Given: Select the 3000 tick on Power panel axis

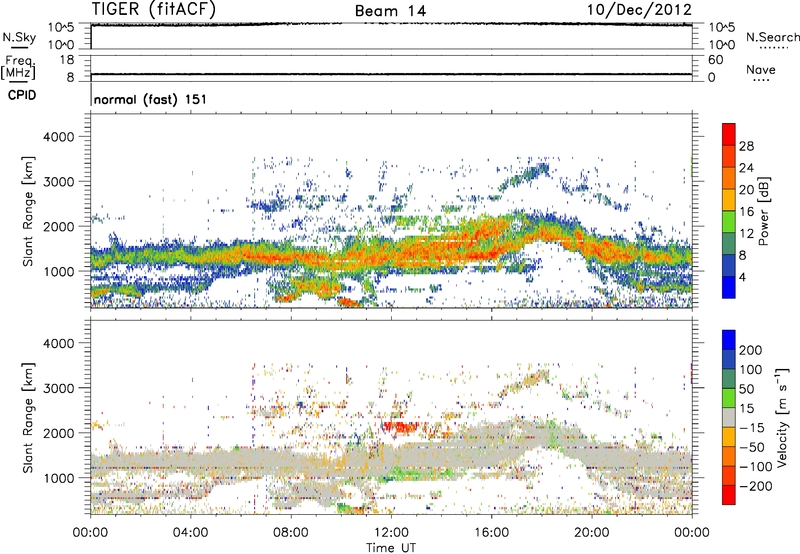Looking at the screenshot, I should 59,182.
